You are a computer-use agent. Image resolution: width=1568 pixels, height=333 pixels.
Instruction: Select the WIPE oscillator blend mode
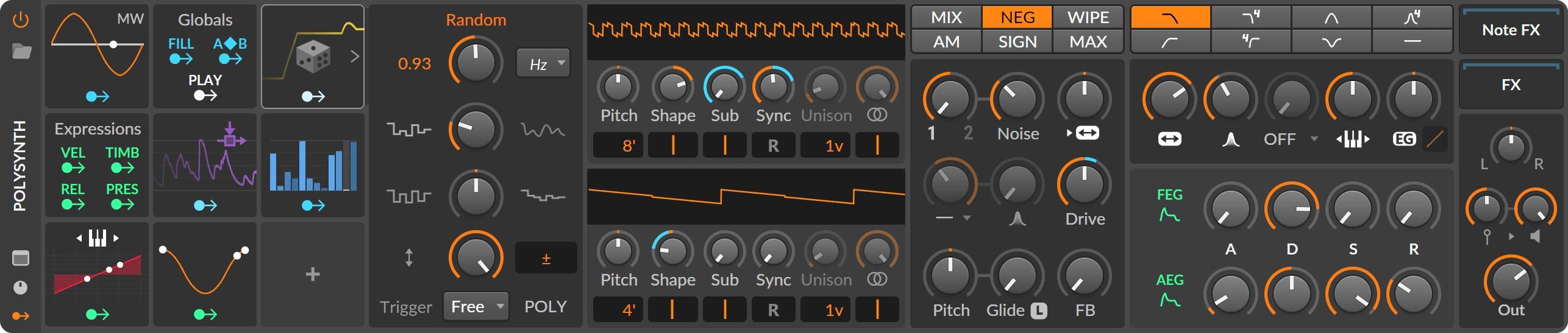(1088, 18)
